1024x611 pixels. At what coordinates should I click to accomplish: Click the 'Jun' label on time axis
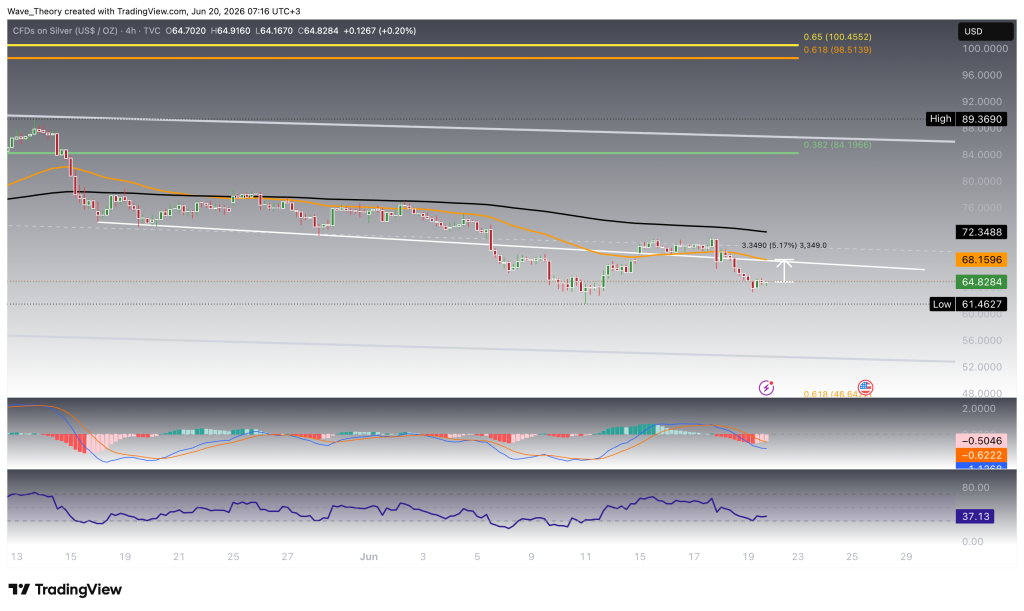(369, 557)
